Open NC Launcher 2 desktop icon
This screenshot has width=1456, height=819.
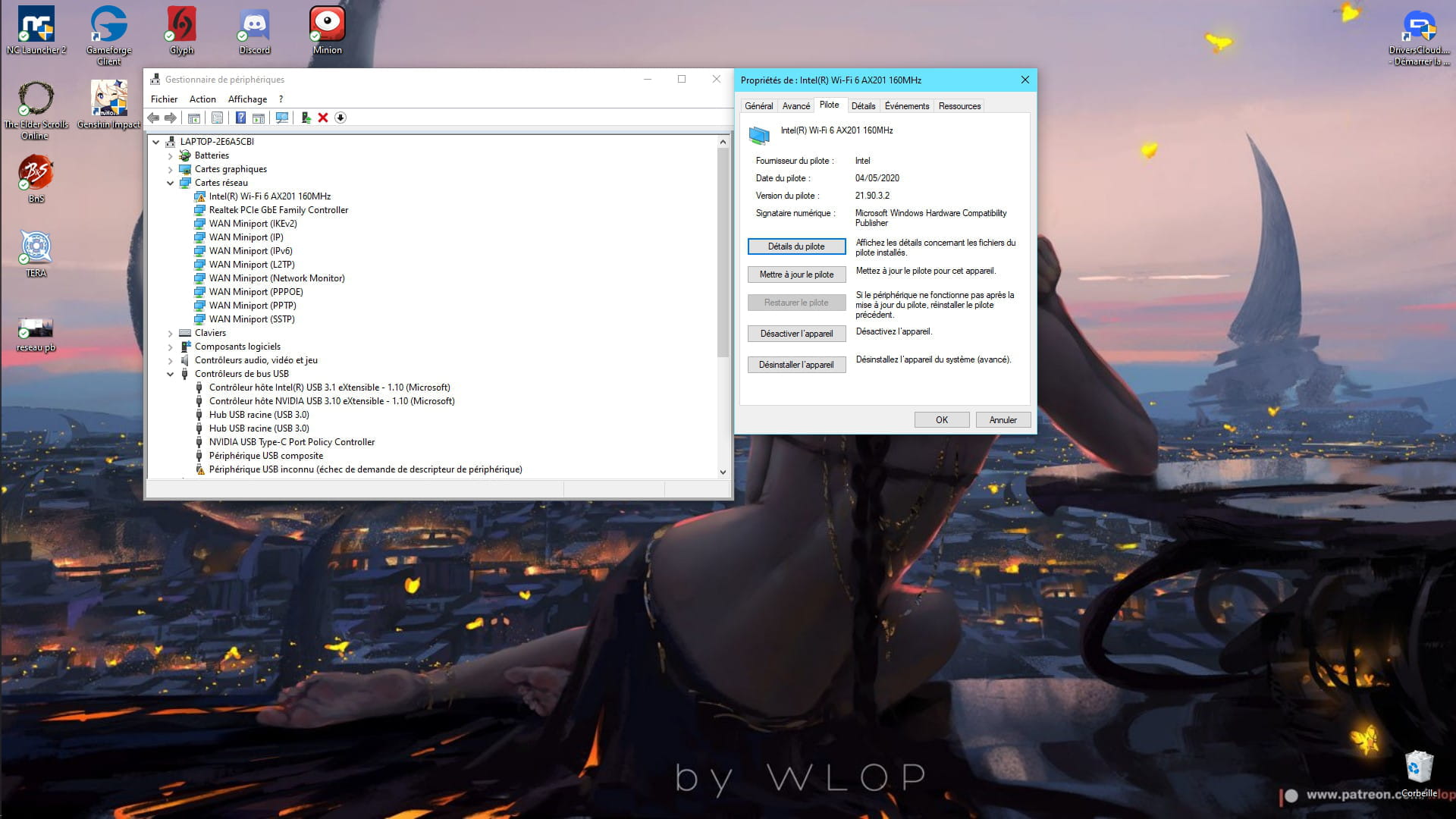(36, 30)
